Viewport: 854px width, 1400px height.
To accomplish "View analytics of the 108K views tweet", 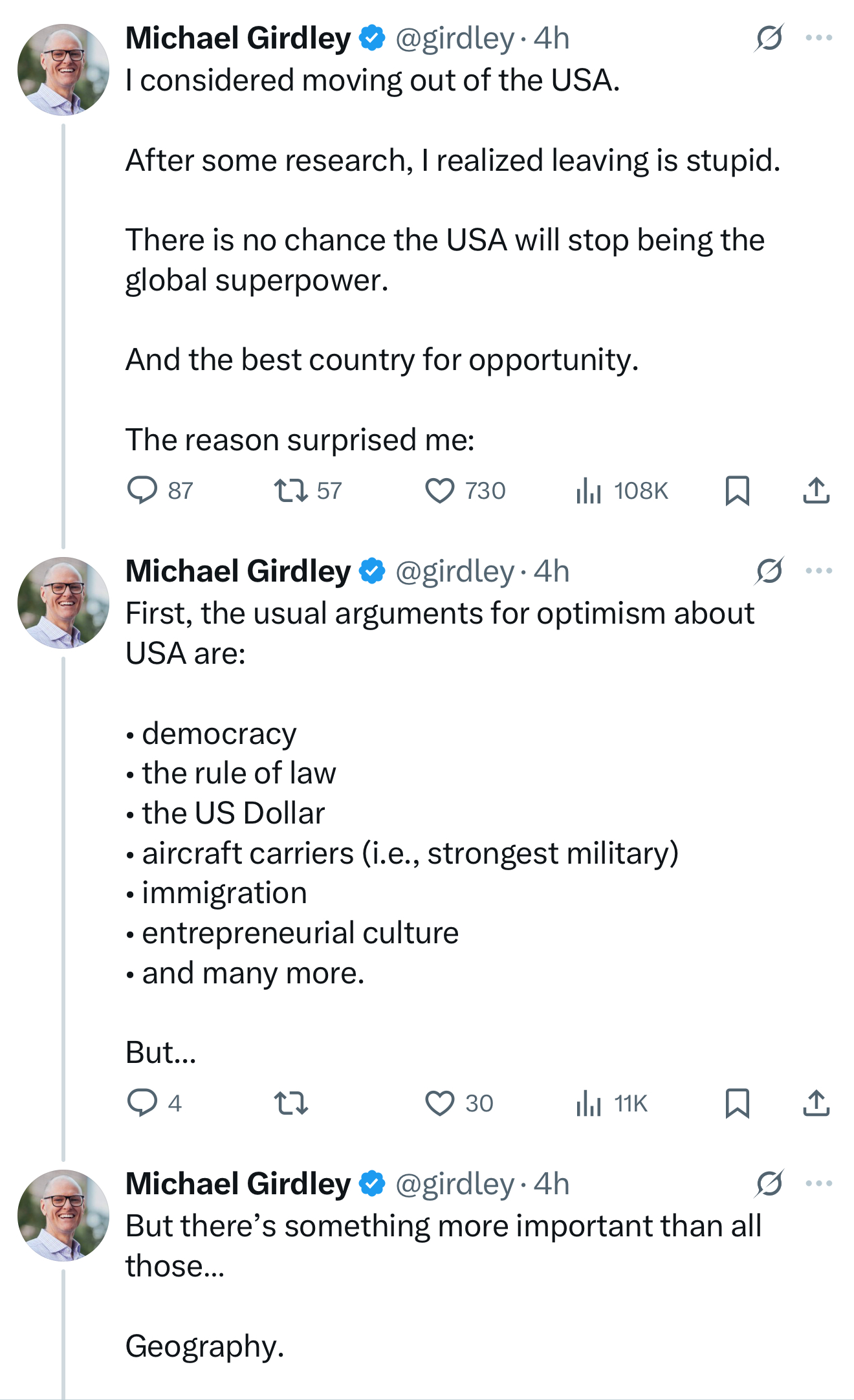I will (x=589, y=490).
